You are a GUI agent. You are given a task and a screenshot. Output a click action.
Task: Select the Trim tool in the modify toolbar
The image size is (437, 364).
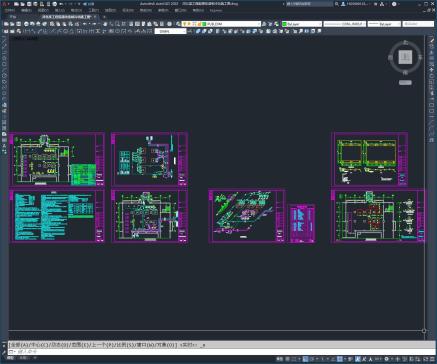pos(431,93)
